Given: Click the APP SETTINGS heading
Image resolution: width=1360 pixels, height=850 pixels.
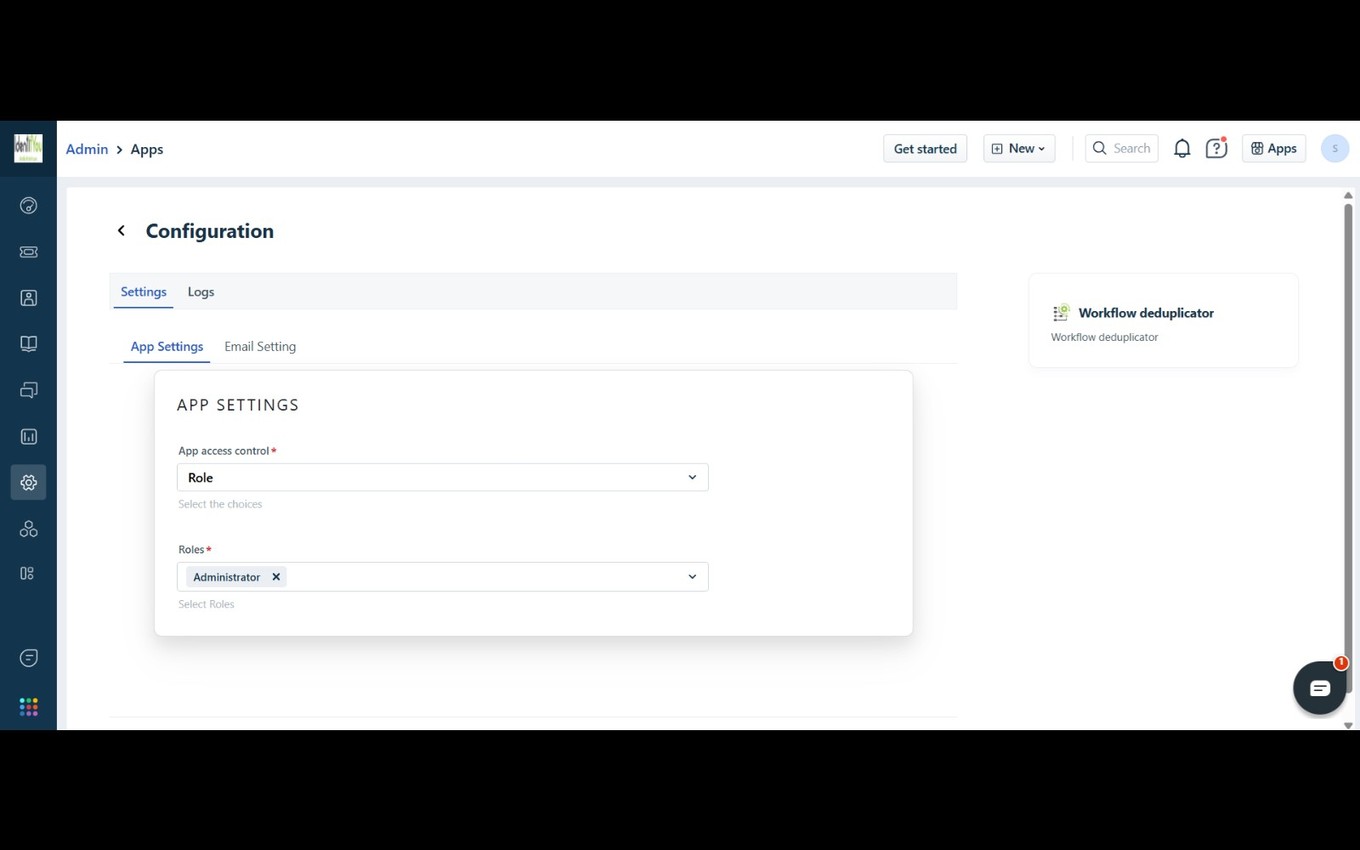Looking at the screenshot, I should 238,405.
